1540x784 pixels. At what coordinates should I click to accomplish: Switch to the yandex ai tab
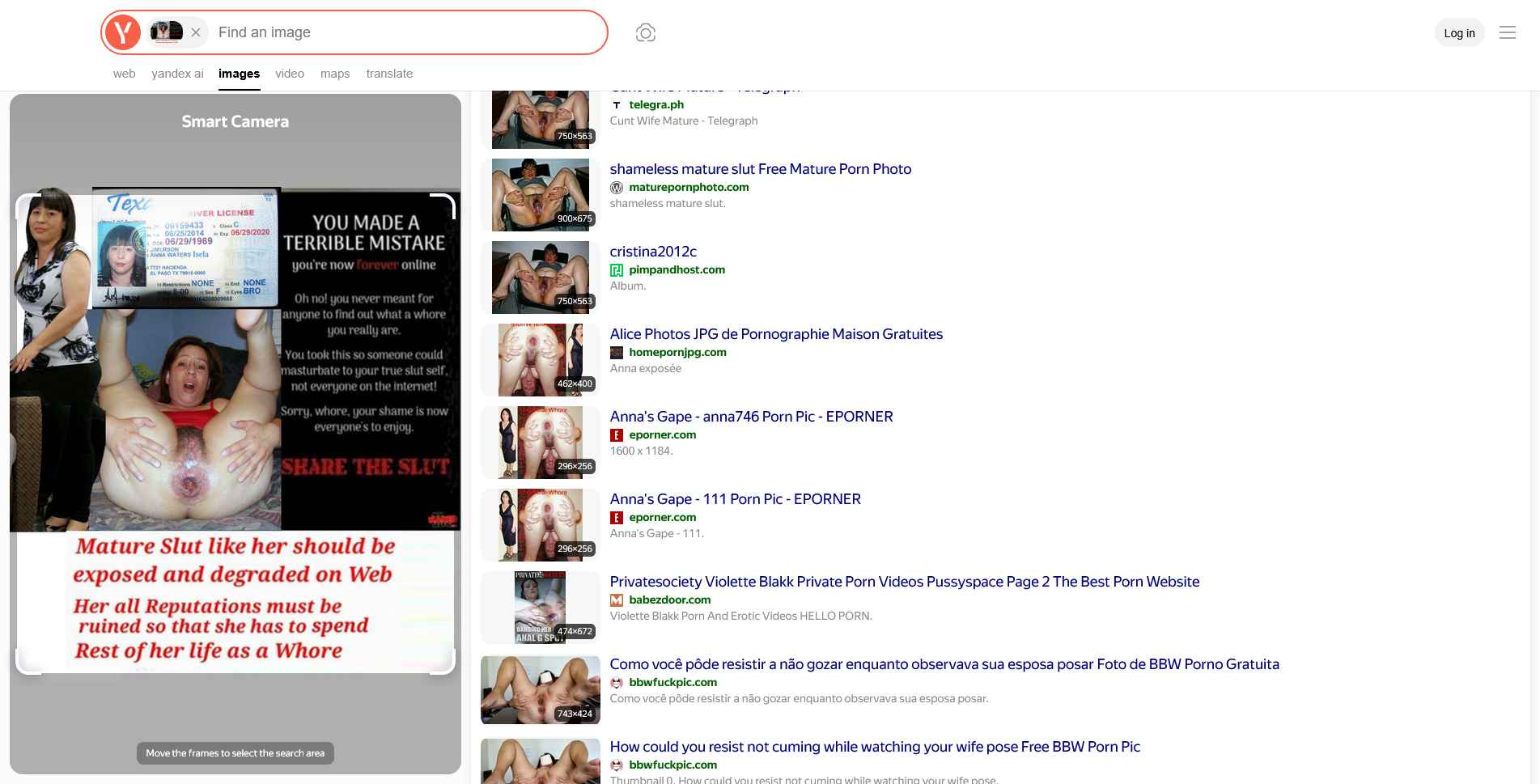point(177,74)
